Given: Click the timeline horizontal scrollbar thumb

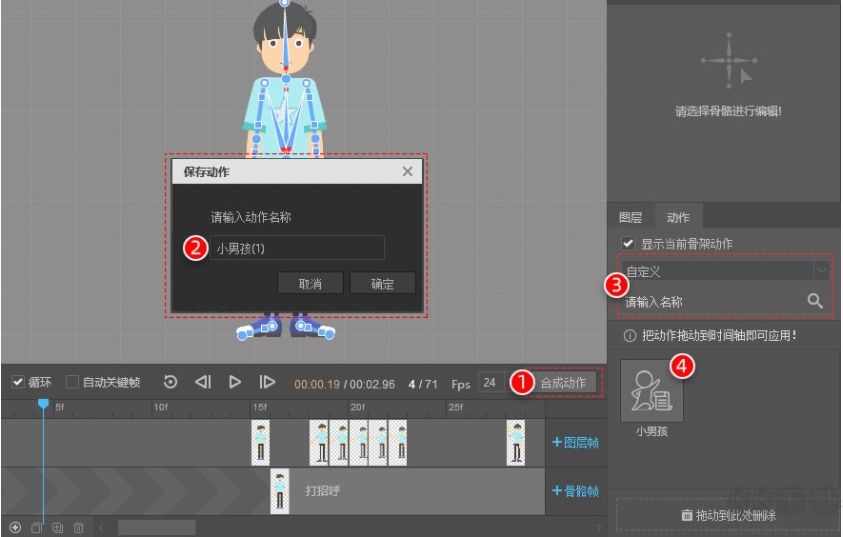Looking at the screenshot, I should pyautogui.click(x=156, y=528).
